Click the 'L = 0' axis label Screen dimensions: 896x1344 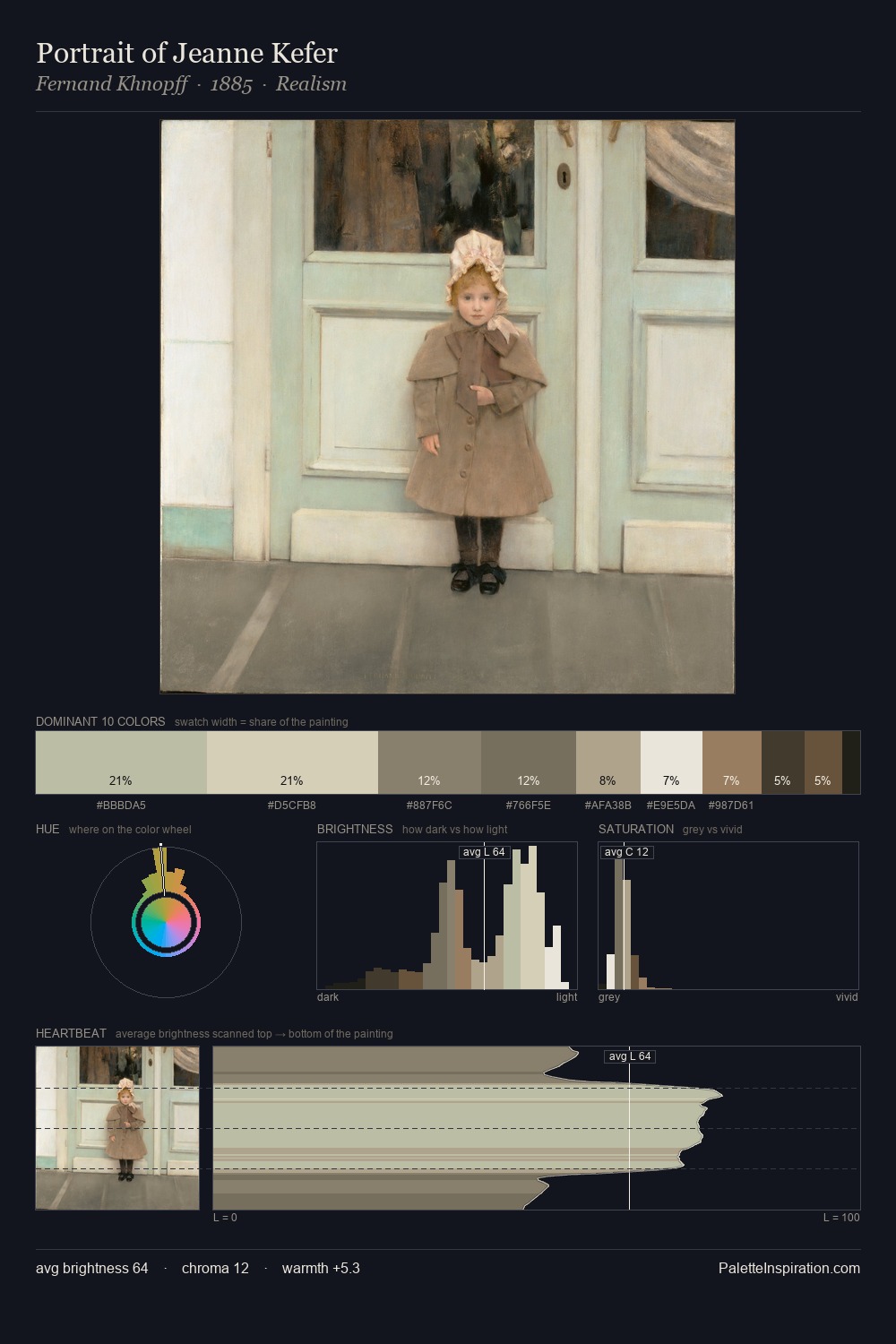point(225,1218)
